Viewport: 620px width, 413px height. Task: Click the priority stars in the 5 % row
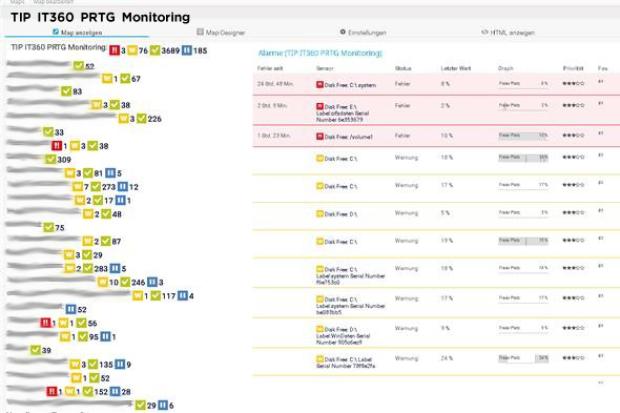(x=573, y=212)
